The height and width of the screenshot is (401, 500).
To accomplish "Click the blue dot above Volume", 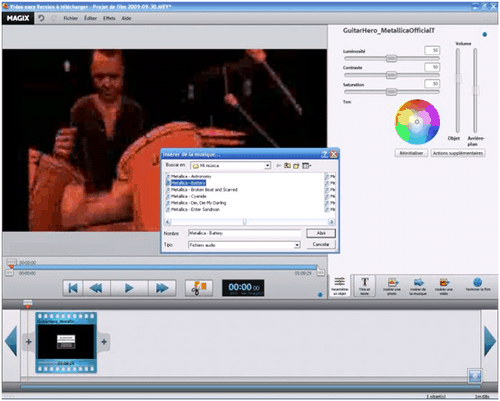I will 485,34.
